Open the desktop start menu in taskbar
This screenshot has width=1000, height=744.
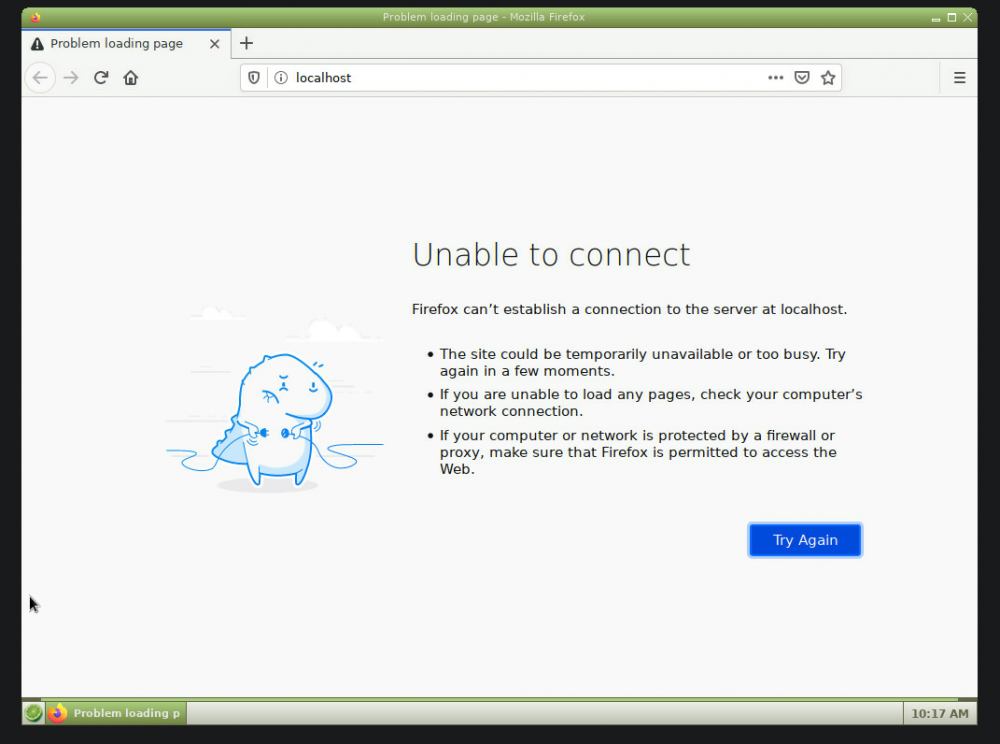(34, 713)
